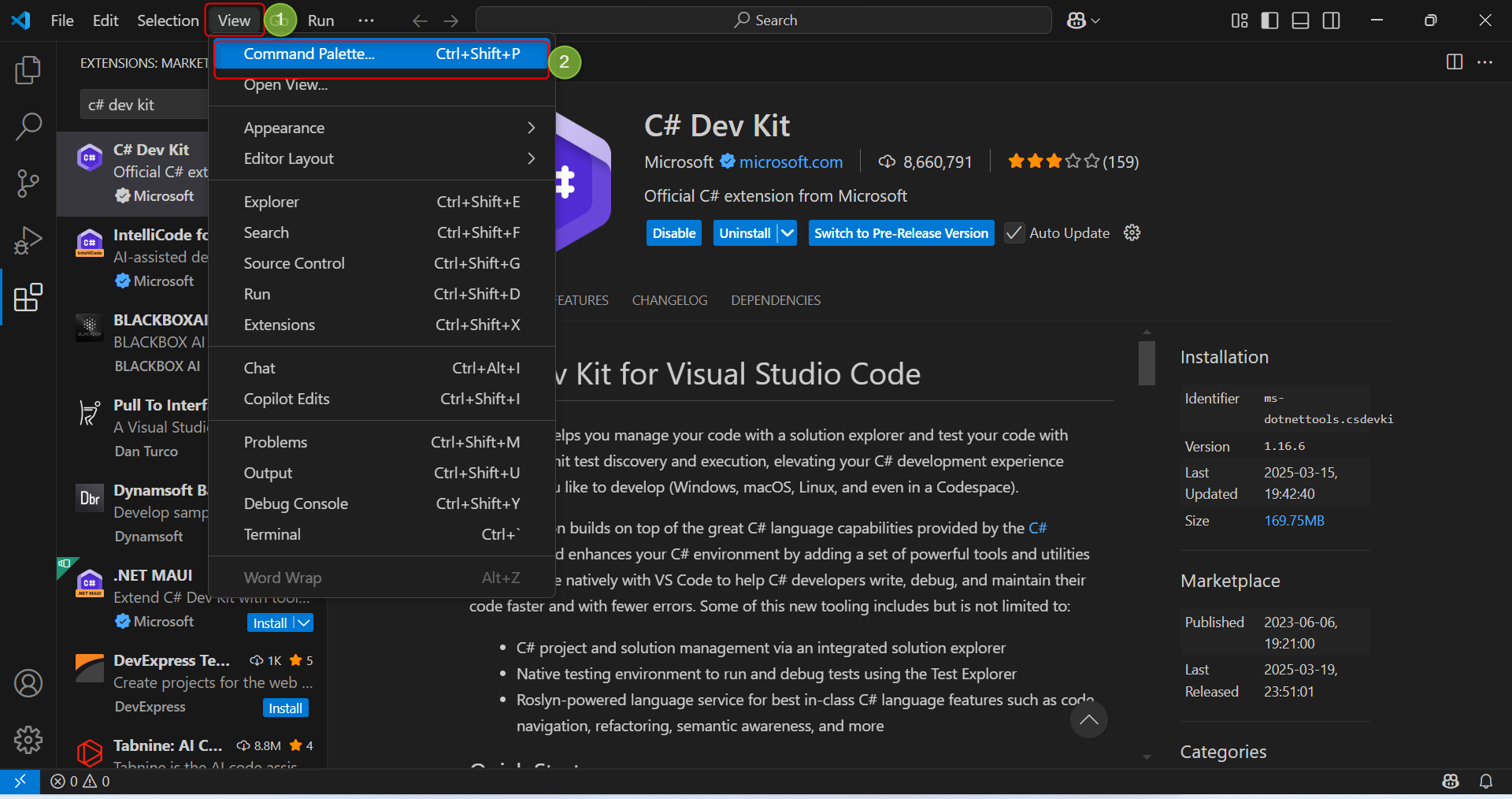
Task: Toggle Primary Side Bar visibility
Action: pos(1269,20)
